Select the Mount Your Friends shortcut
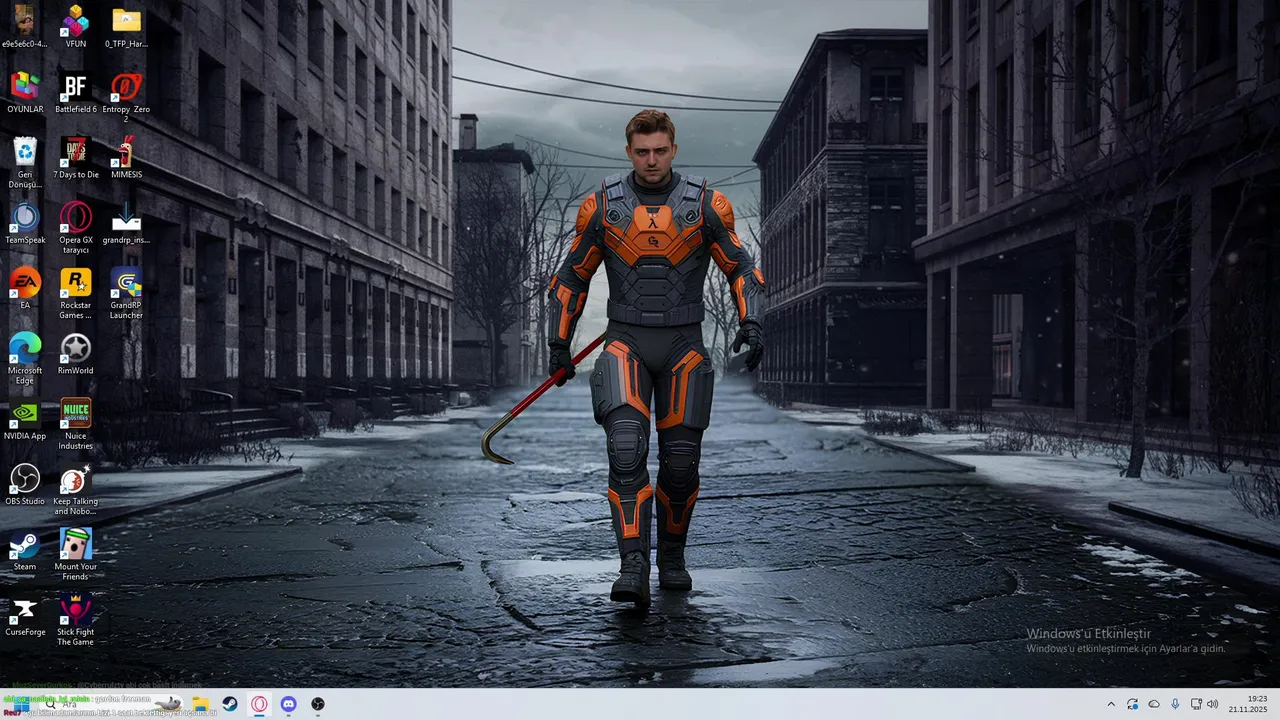Image resolution: width=1280 pixels, height=720 pixels. [75, 555]
